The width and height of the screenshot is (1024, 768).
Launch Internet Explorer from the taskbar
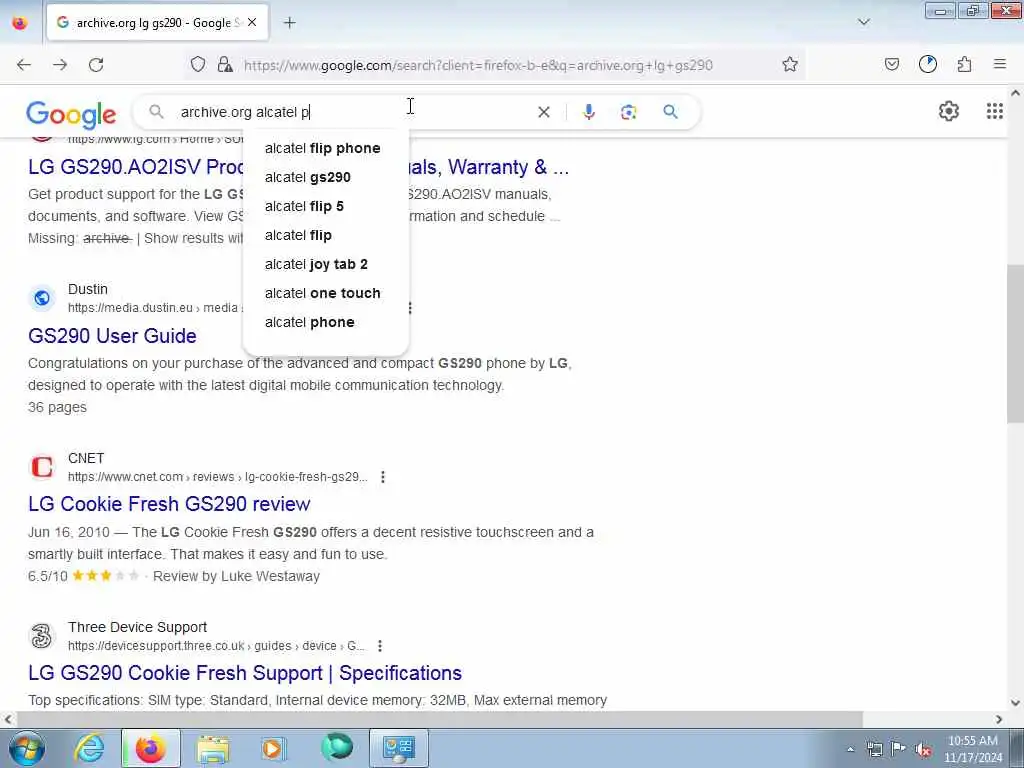pos(89,748)
